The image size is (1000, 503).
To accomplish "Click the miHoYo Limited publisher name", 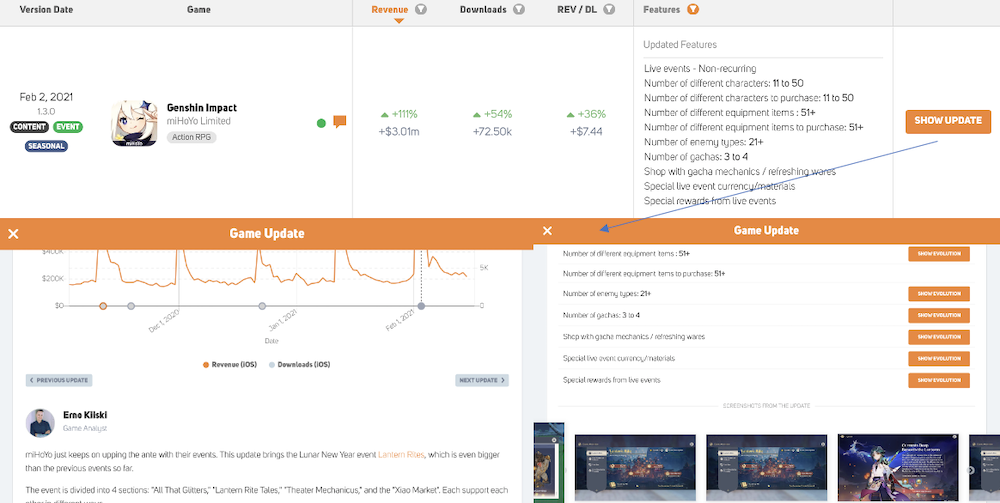I will coord(199,121).
